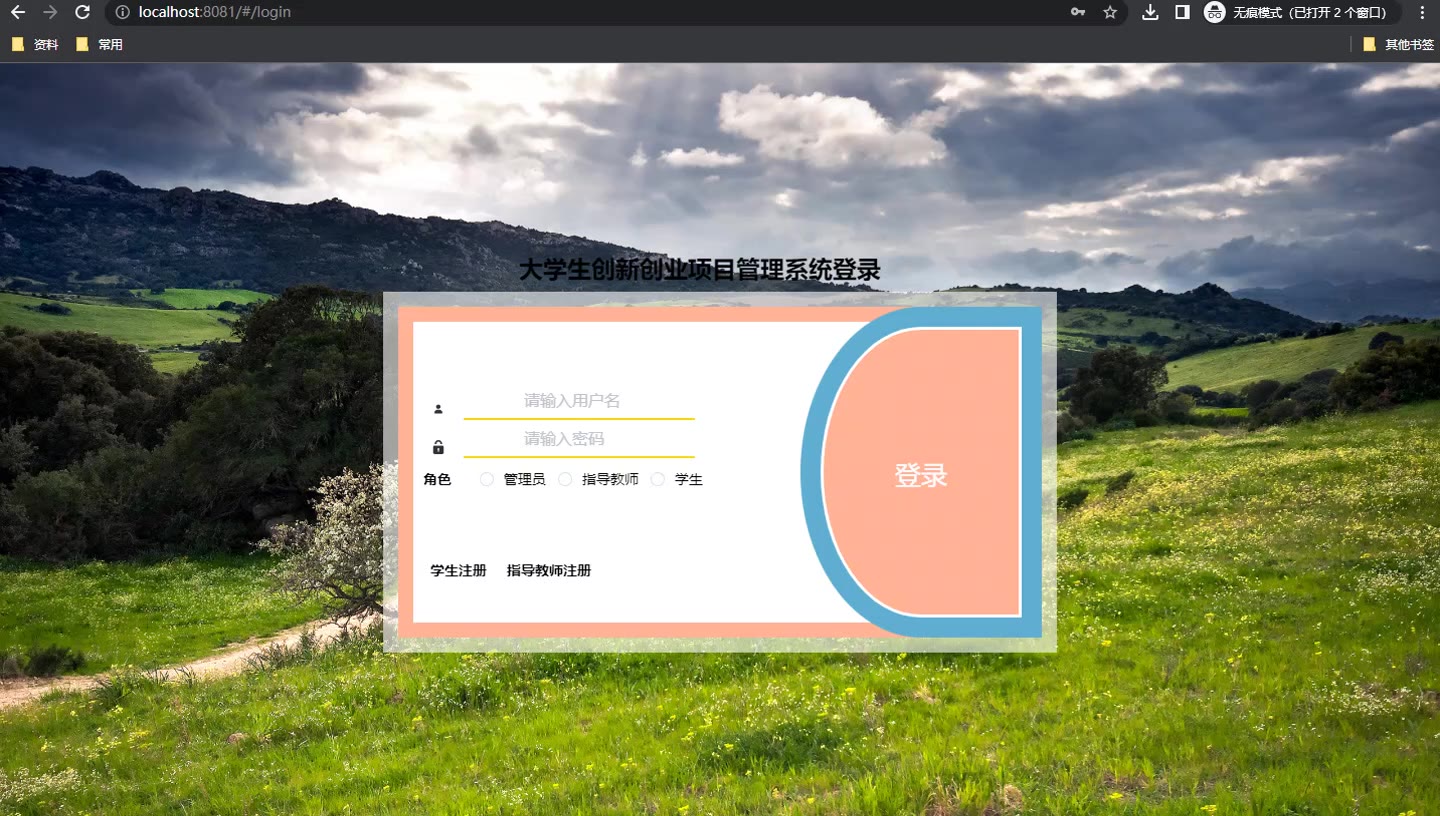Open the 指导教师注册 registration link

pyautogui.click(x=549, y=571)
